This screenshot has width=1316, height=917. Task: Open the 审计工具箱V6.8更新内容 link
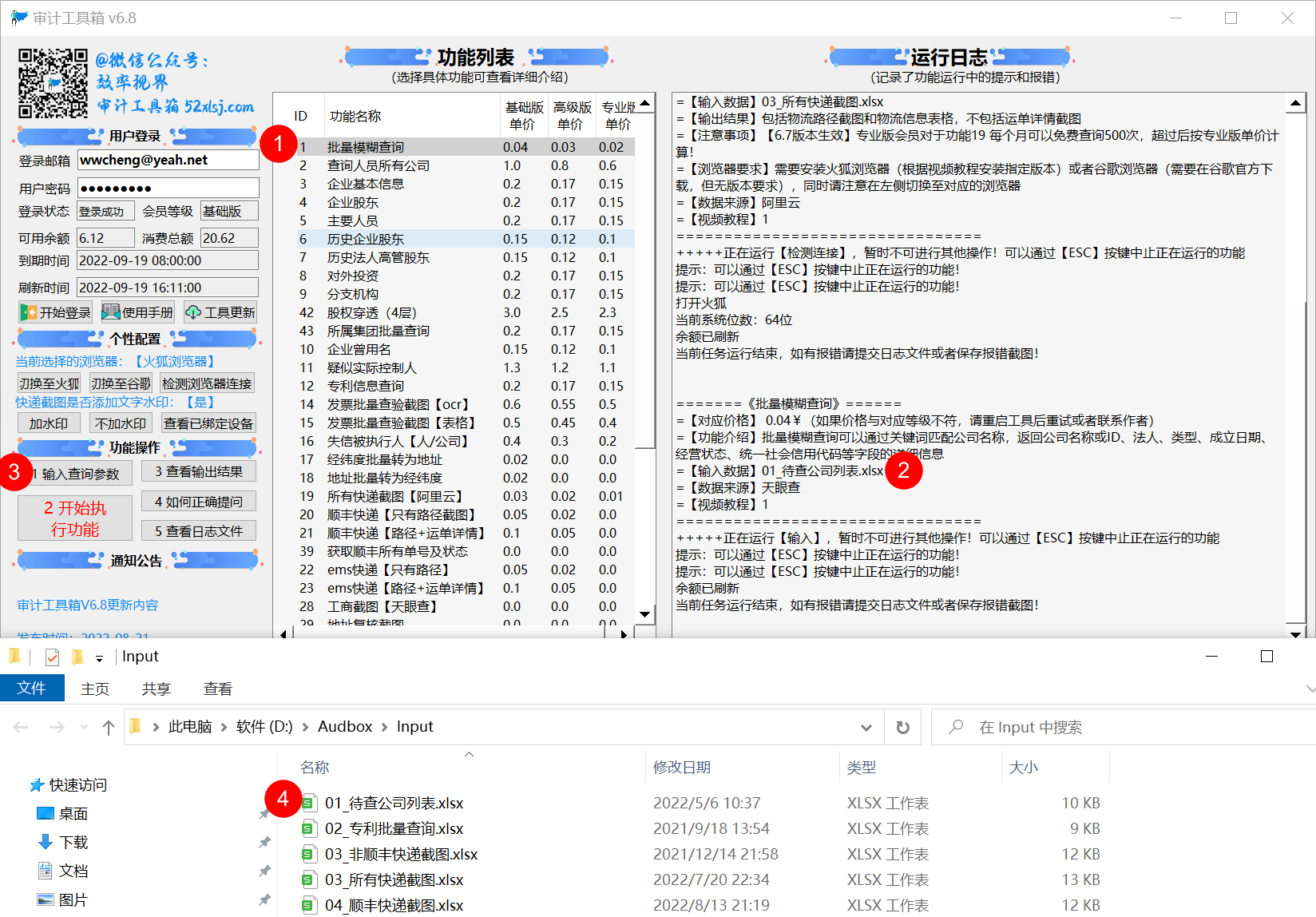(88, 605)
